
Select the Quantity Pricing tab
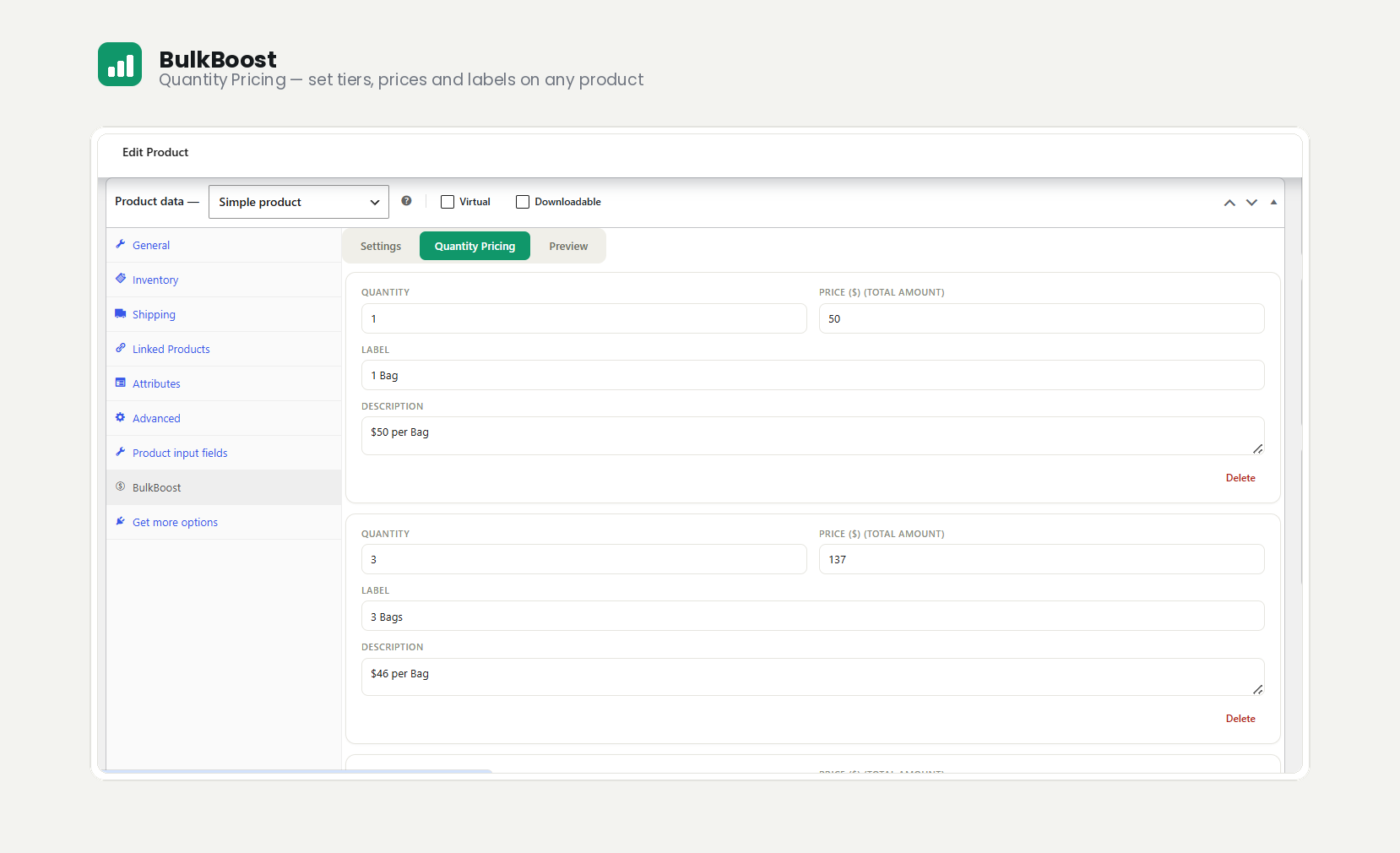coord(475,246)
